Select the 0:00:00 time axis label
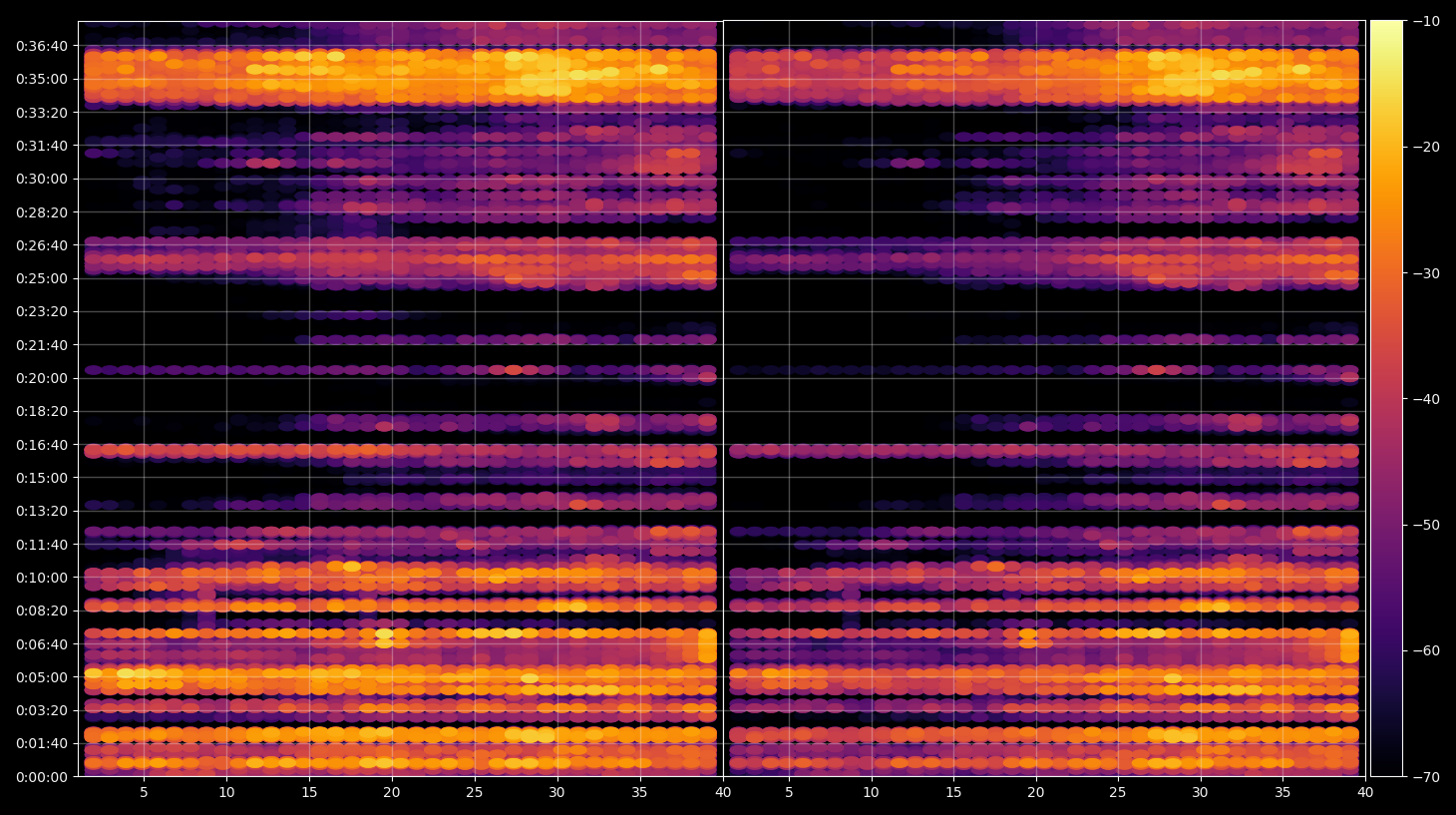Screen dimensions: 1456x815 [x=42, y=777]
